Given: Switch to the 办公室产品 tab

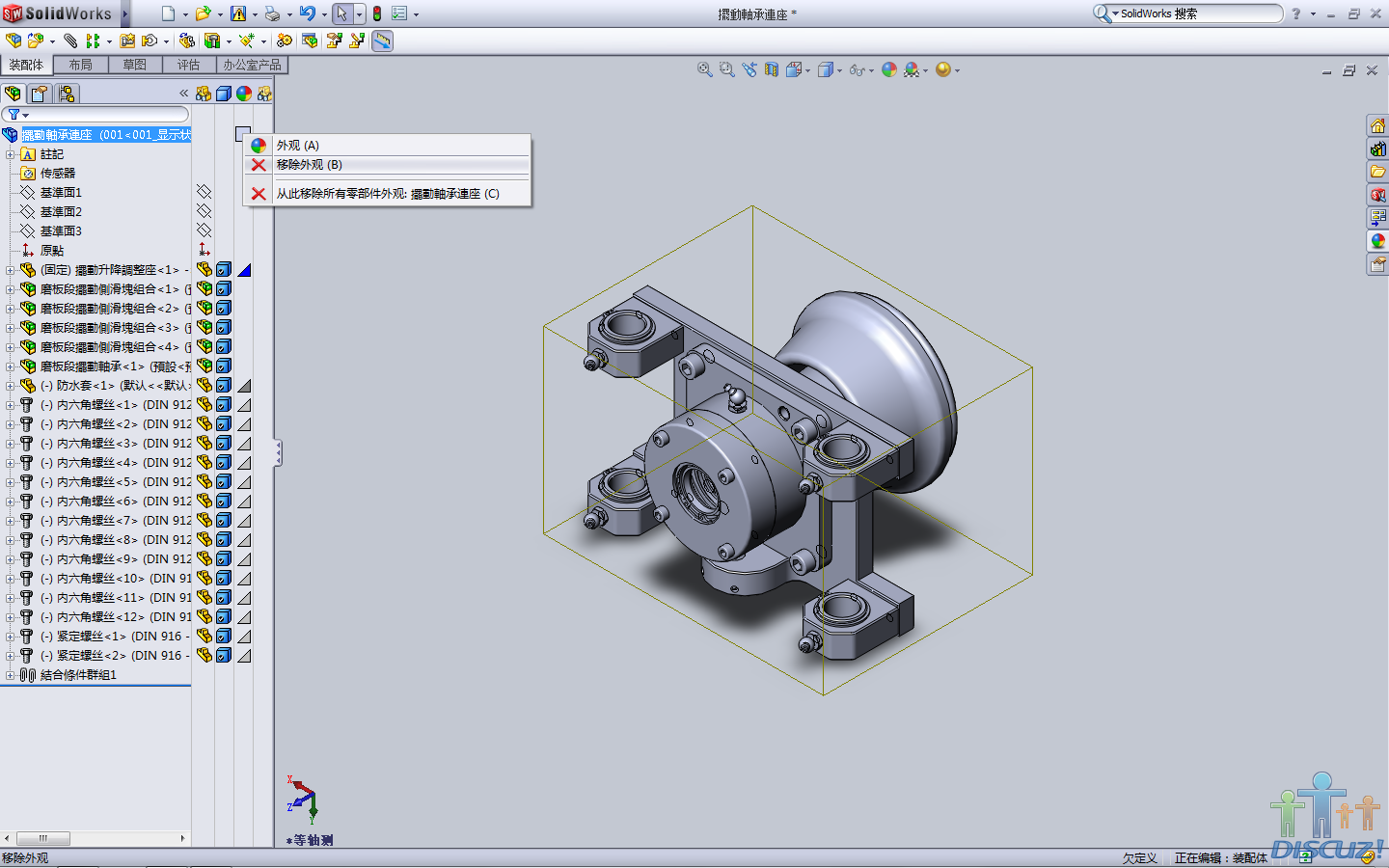Looking at the screenshot, I should (252, 65).
